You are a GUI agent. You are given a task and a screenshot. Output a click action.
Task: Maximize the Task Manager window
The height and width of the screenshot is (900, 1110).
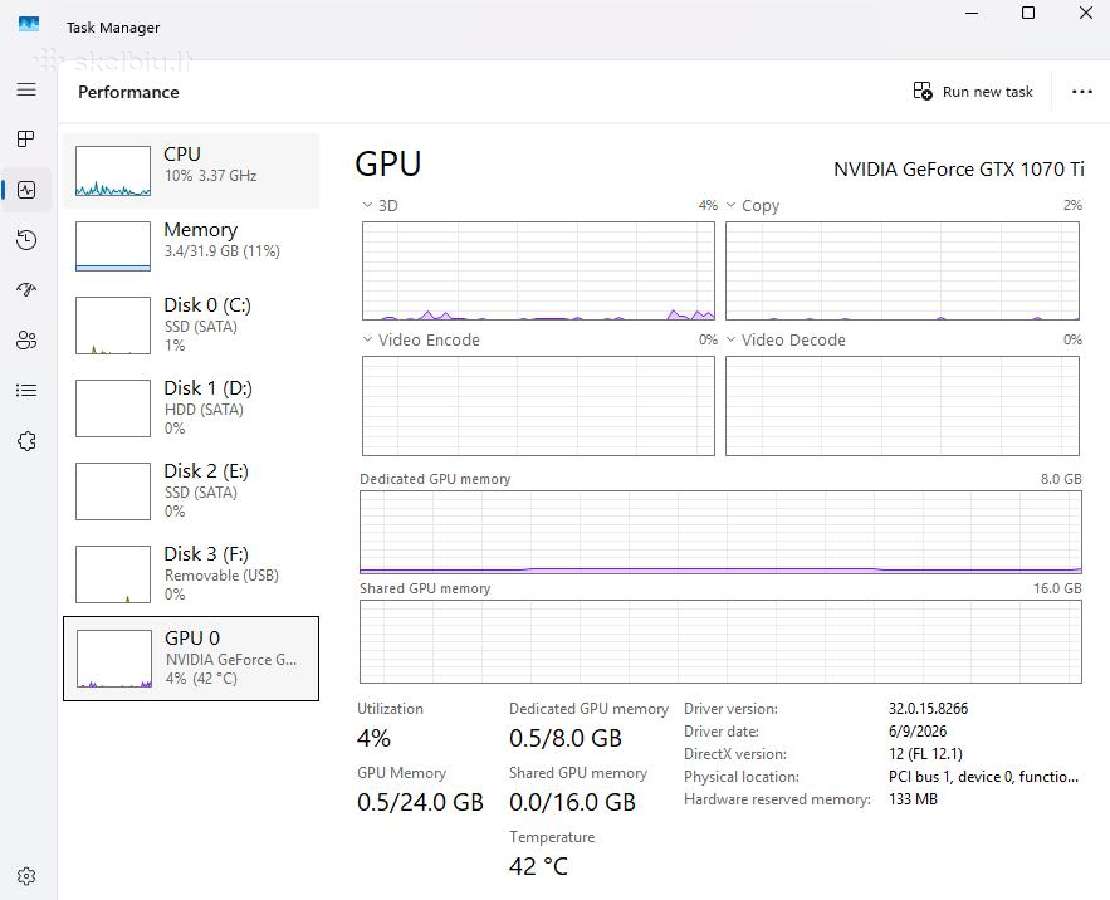pyautogui.click(x=1029, y=13)
